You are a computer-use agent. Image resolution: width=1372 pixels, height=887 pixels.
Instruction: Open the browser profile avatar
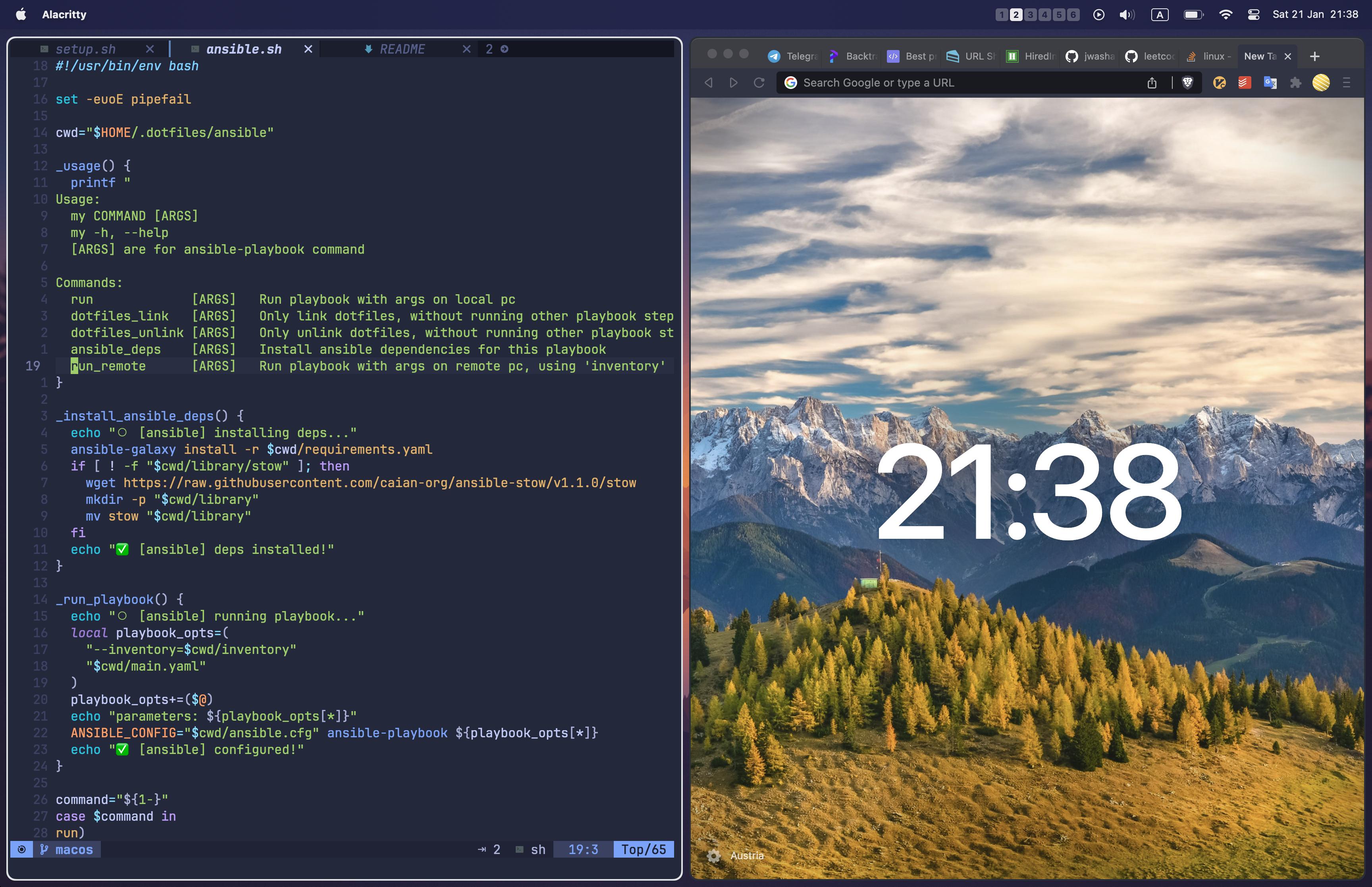1321,82
